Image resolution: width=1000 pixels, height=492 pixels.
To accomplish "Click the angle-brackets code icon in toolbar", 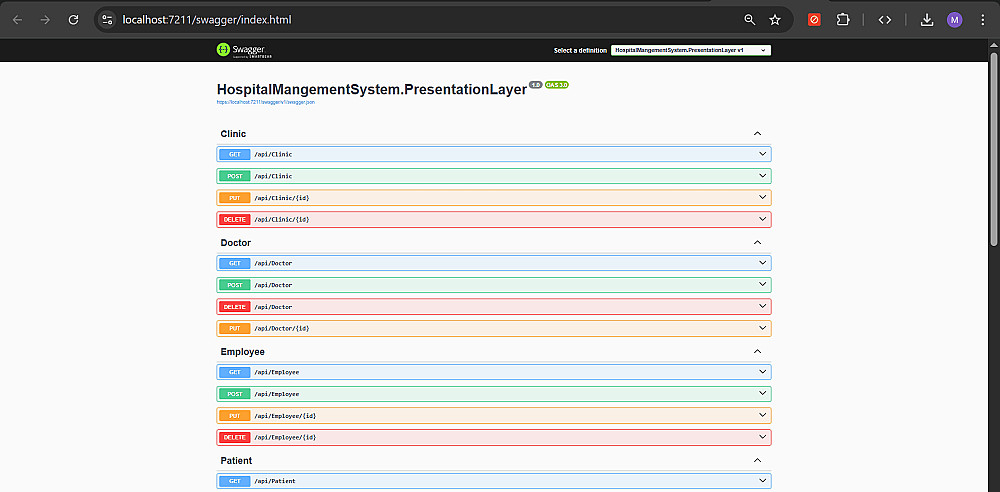I will tap(885, 20).
